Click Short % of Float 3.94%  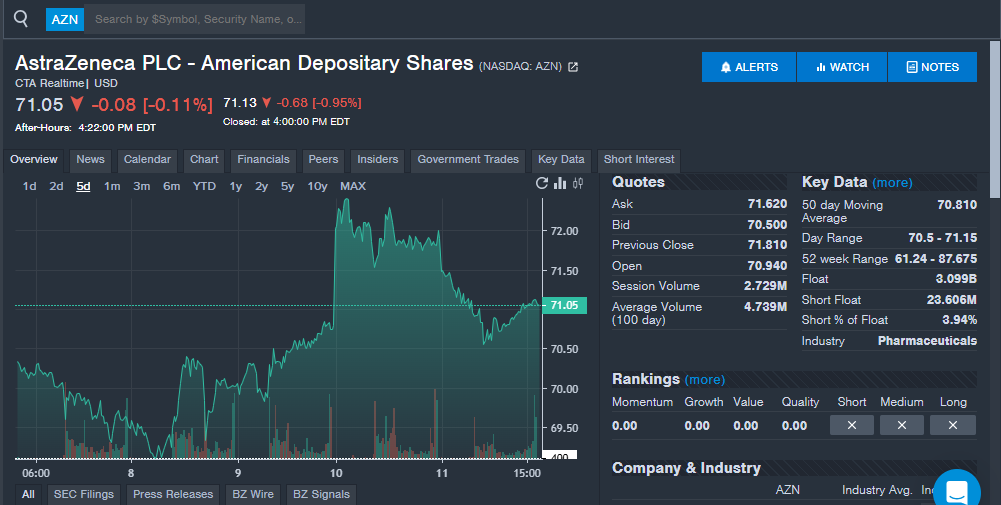960,320
